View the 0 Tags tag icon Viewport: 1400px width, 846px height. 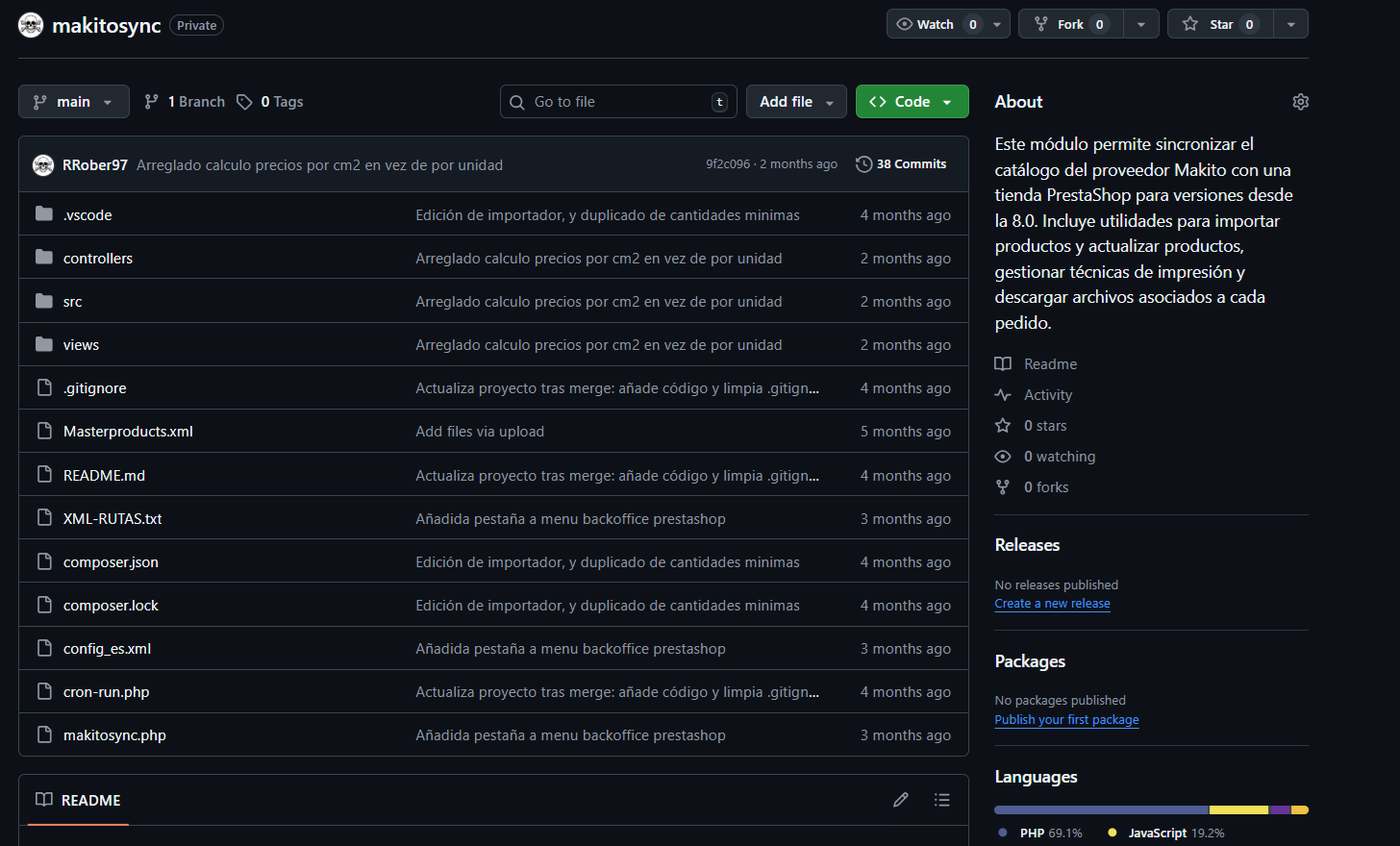coord(245,102)
